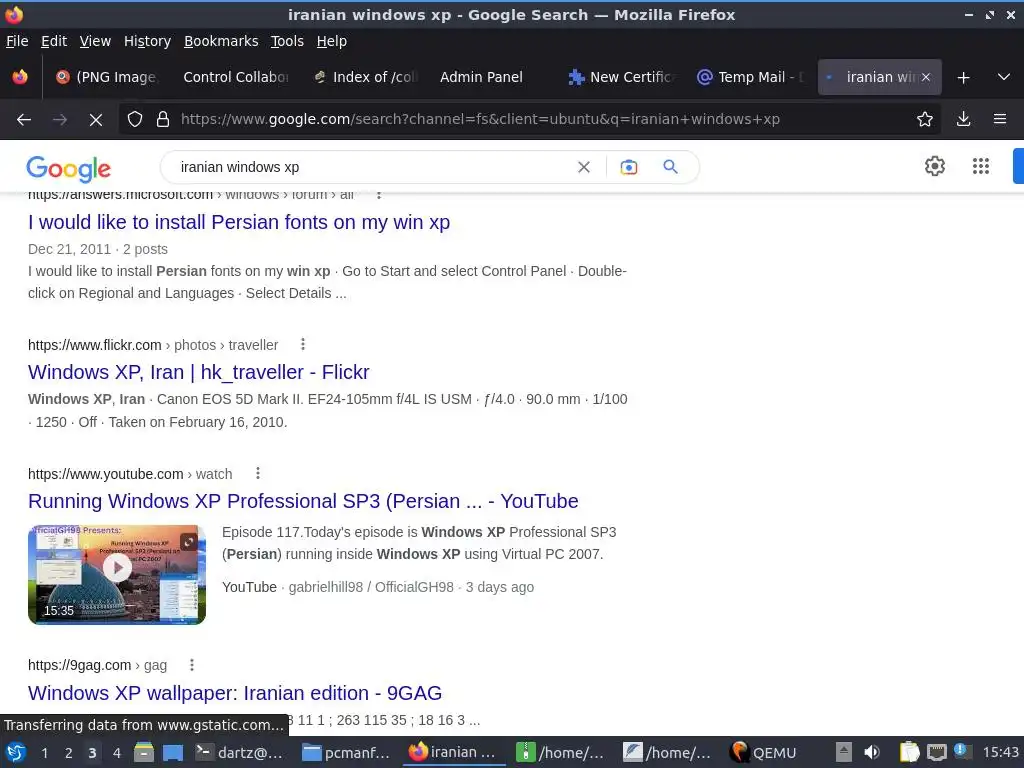Open the Help menu
The width and height of the screenshot is (1024, 768).
332,41
